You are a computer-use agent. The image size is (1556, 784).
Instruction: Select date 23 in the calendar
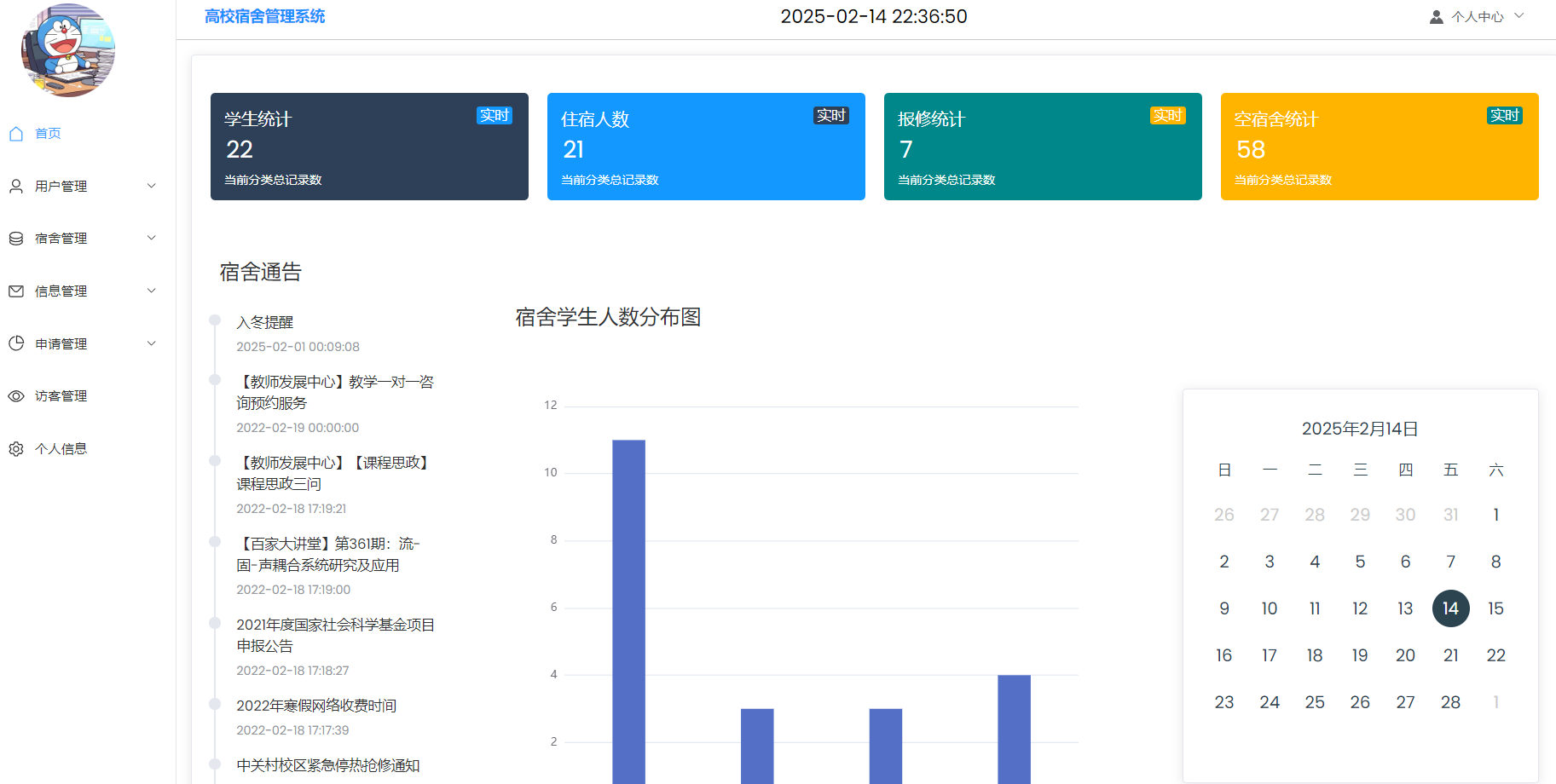(1224, 702)
